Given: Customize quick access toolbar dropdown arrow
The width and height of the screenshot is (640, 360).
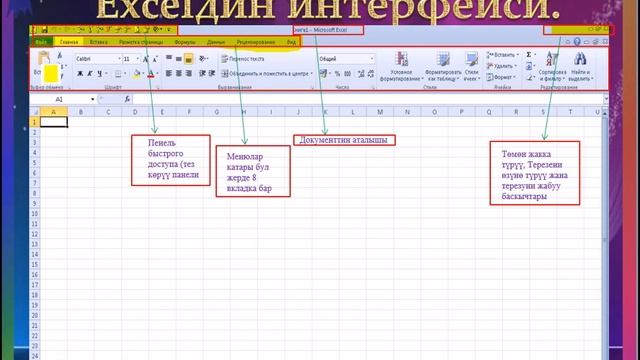Looking at the screenshot, I should point(169,30).
